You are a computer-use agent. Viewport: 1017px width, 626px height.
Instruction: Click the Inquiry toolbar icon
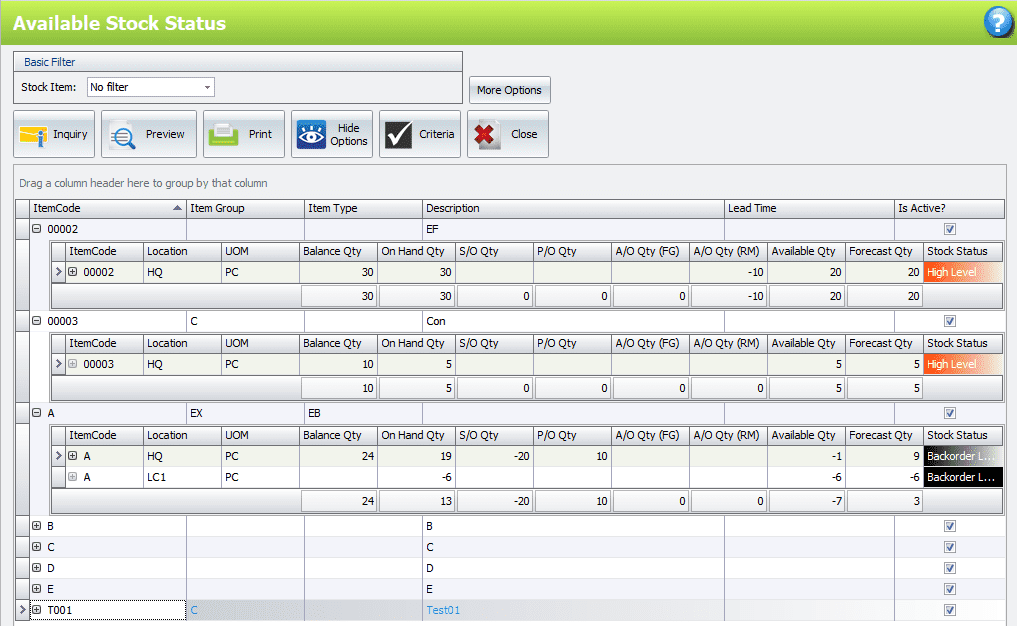pos(34,135)
